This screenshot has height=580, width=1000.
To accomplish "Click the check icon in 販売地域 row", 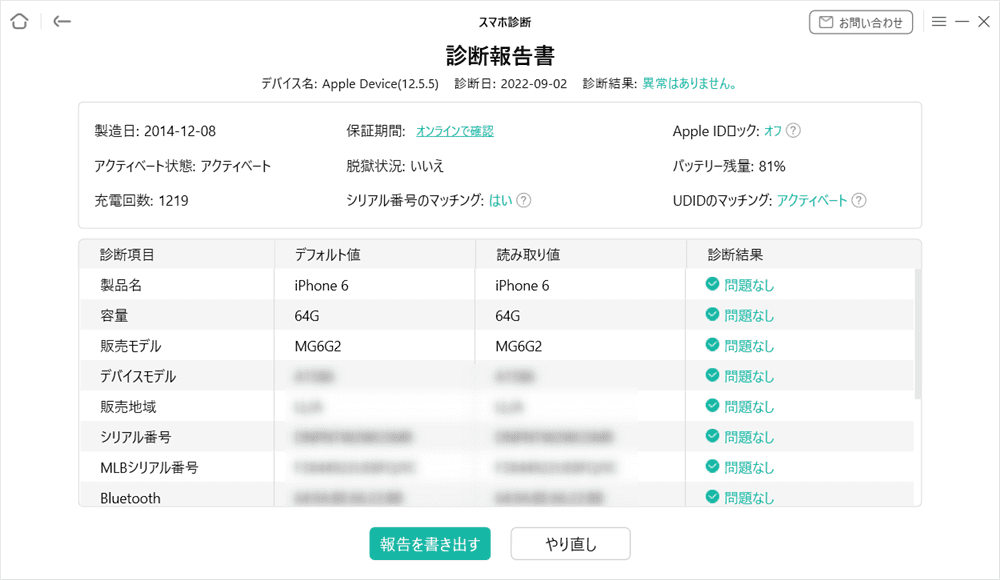I will [712, 406].
